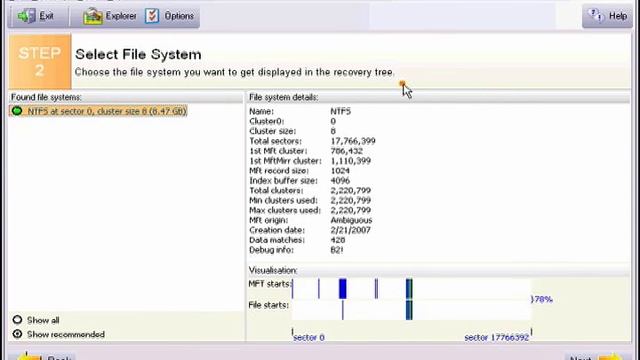Click the Total sectors value 17,766,399
Screen dimensions: 640x360
pos(353,141)
